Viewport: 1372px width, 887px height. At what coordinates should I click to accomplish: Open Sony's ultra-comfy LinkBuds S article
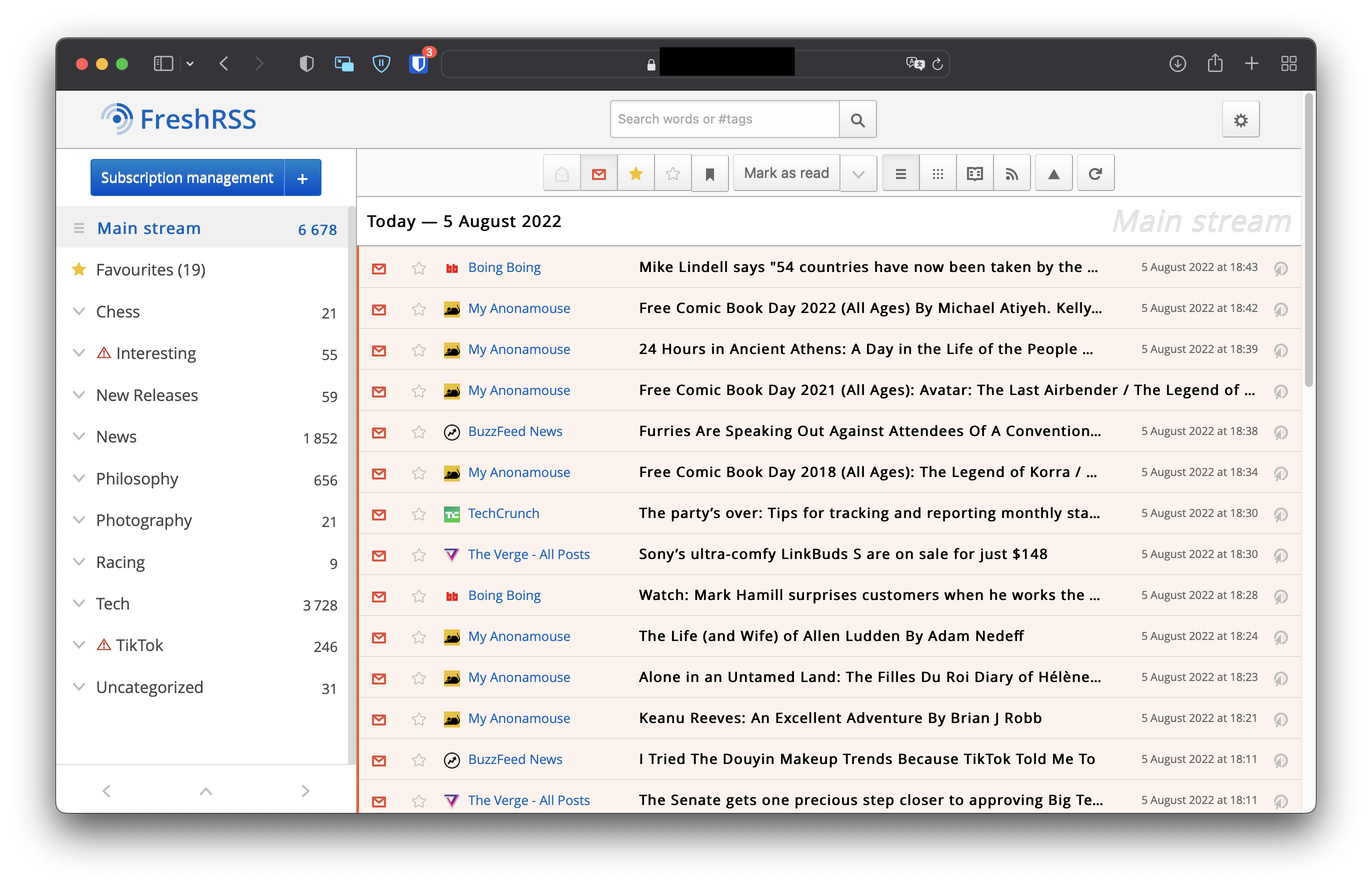[842, 554]
